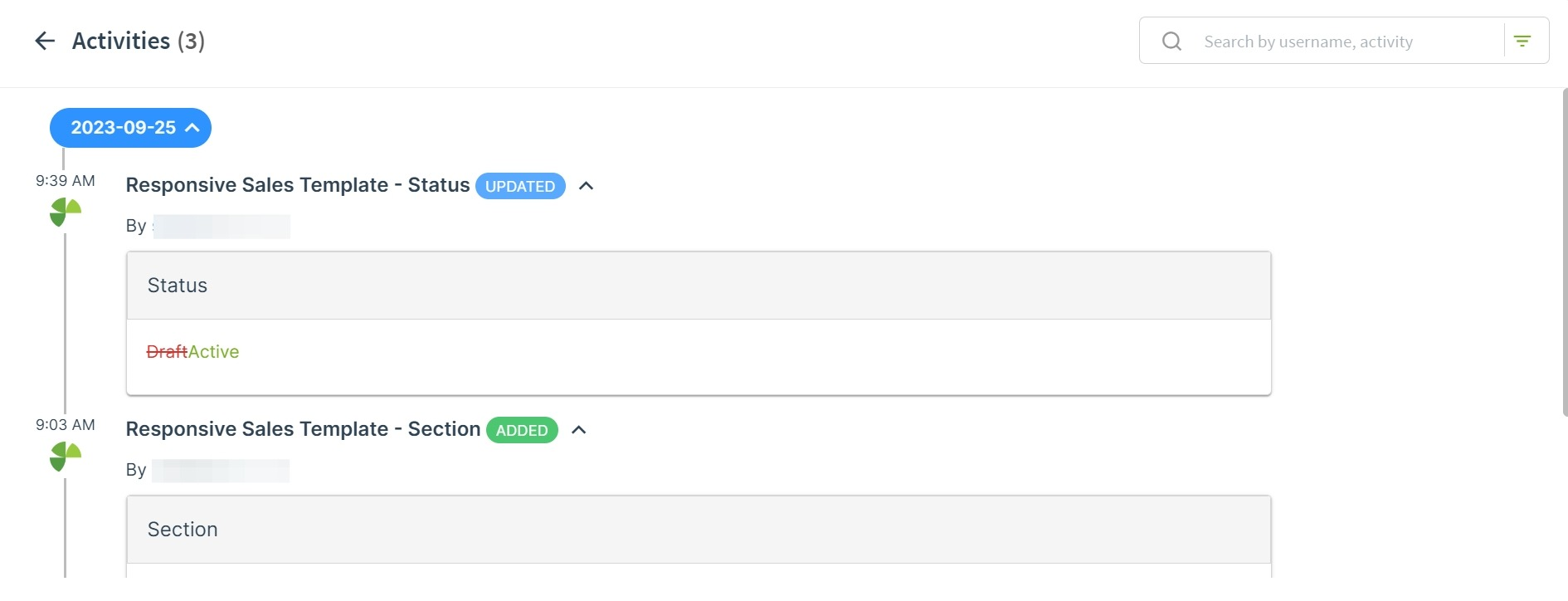Open the filter options icon
The height and width of the screenshot is (601, 1568).
[1522, 41]
